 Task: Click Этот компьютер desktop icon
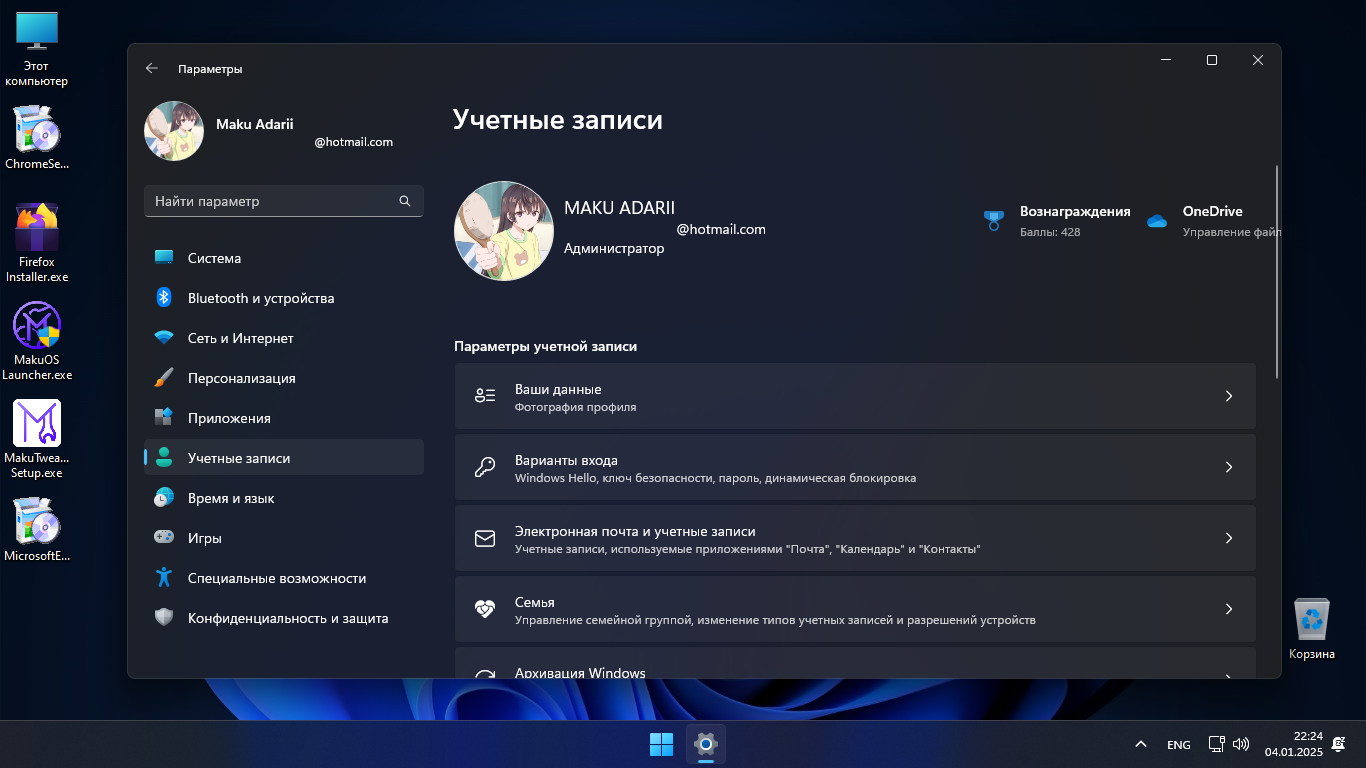coord(37,49)
